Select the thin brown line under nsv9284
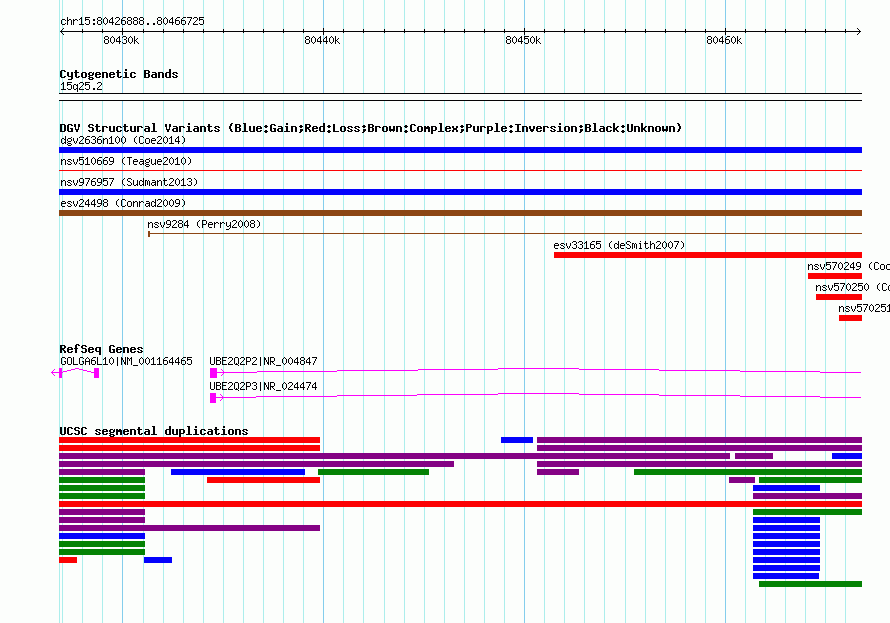Viewport: 890px width, 623px height. (505, 233)
